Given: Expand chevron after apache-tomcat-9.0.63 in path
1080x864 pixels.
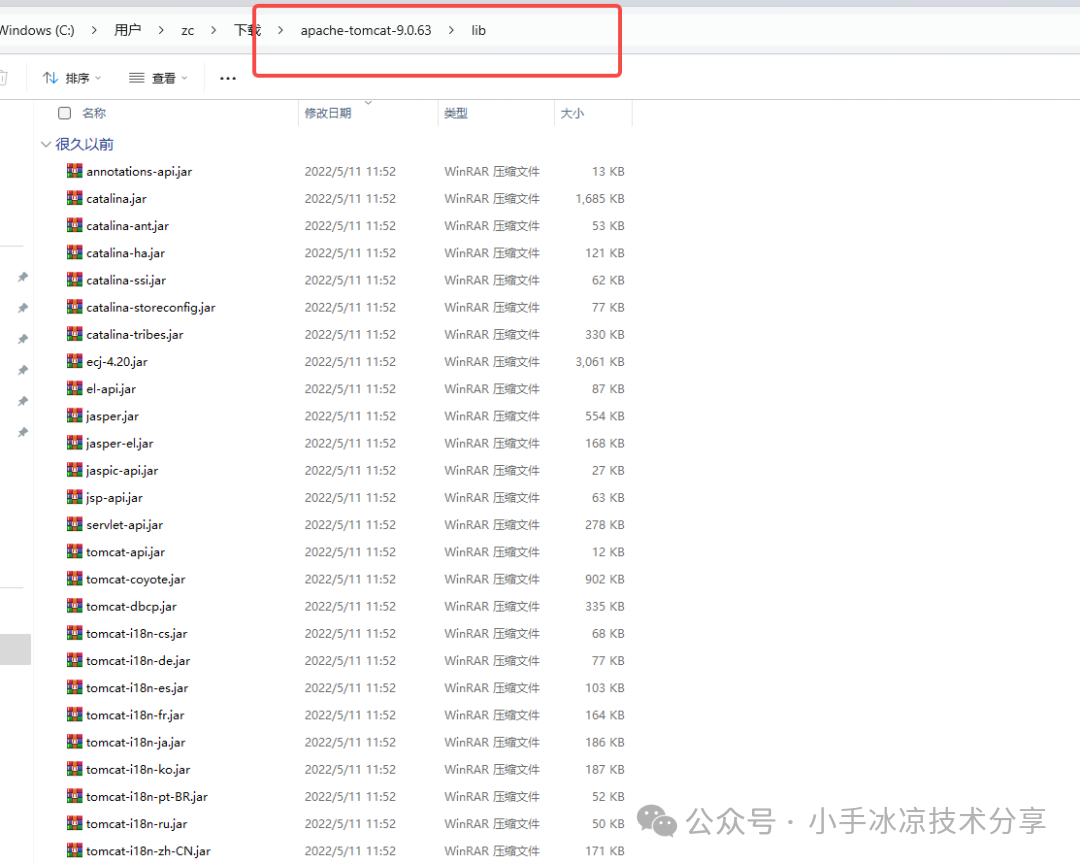Looking at the screenshot, I should (x=451, y=30).
